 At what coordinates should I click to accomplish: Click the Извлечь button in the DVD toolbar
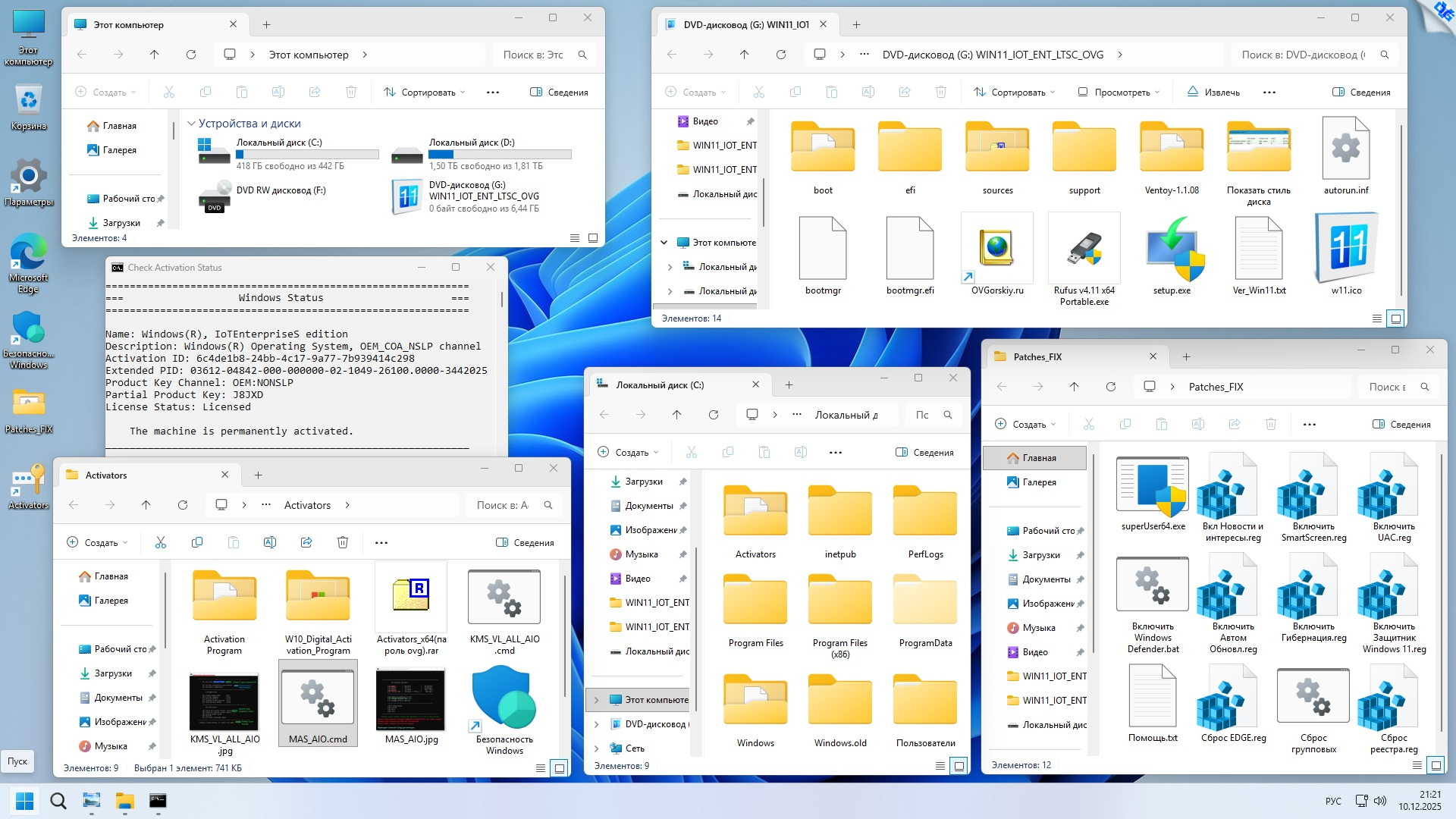tap(1213, 93)
